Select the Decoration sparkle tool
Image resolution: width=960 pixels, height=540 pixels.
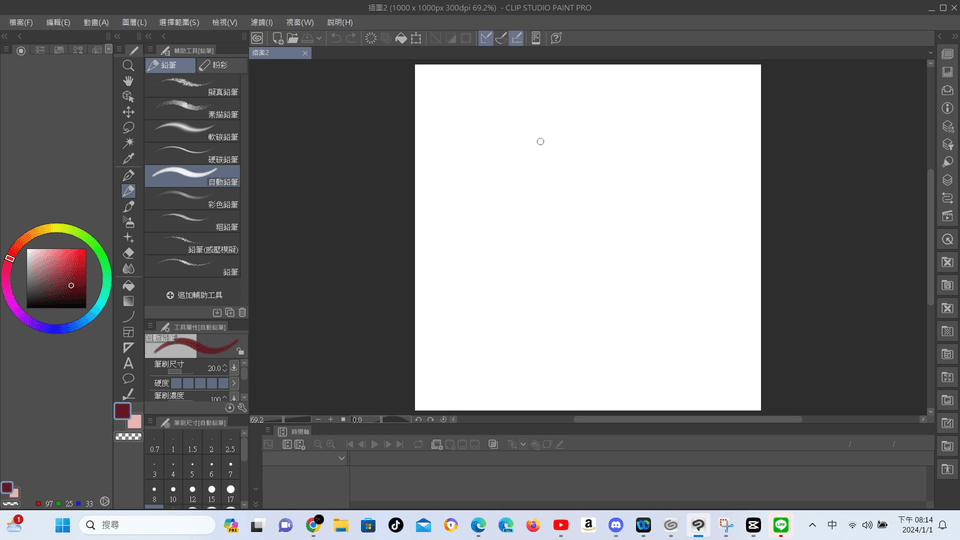[128, 238]
